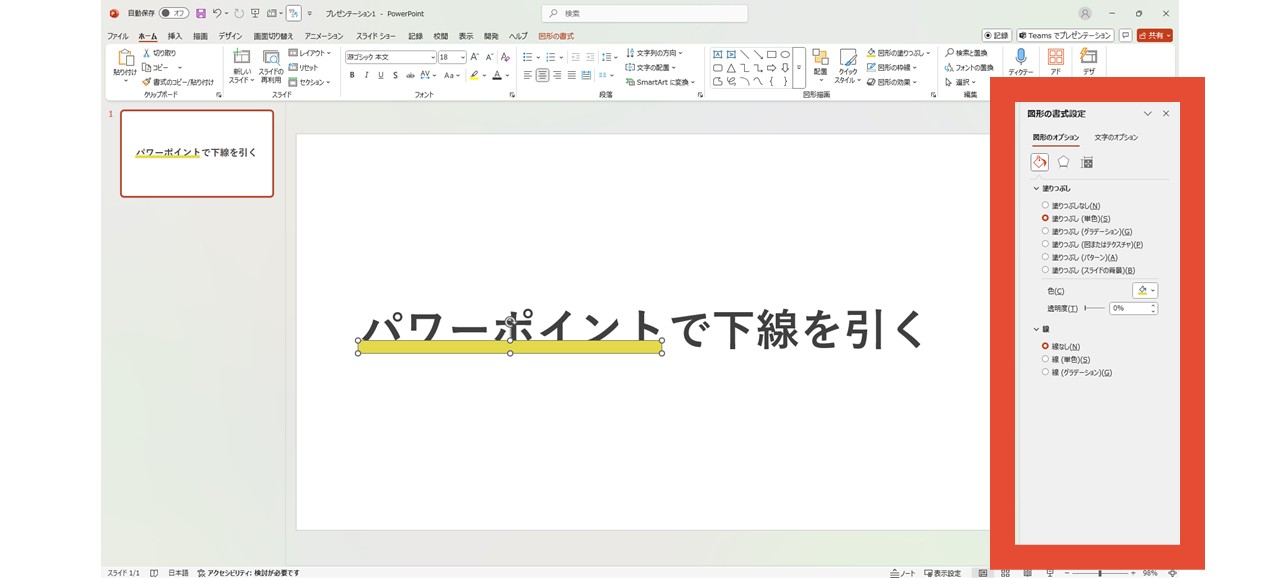1280x578 pixels.
Task: Click Decrease Font Size icon
Action: [x=489, y=58]
